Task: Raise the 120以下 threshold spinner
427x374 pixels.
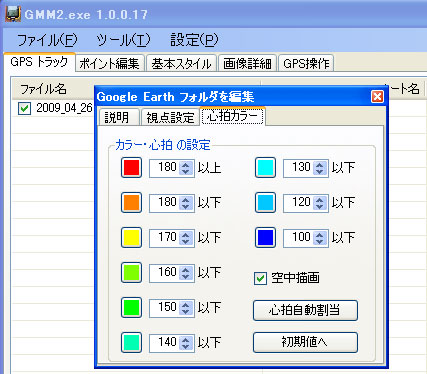Action: point(320,199)
